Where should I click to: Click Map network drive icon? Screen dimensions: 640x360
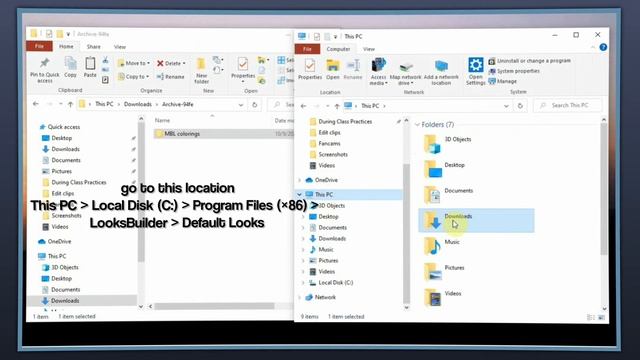(x=405, y=73)
